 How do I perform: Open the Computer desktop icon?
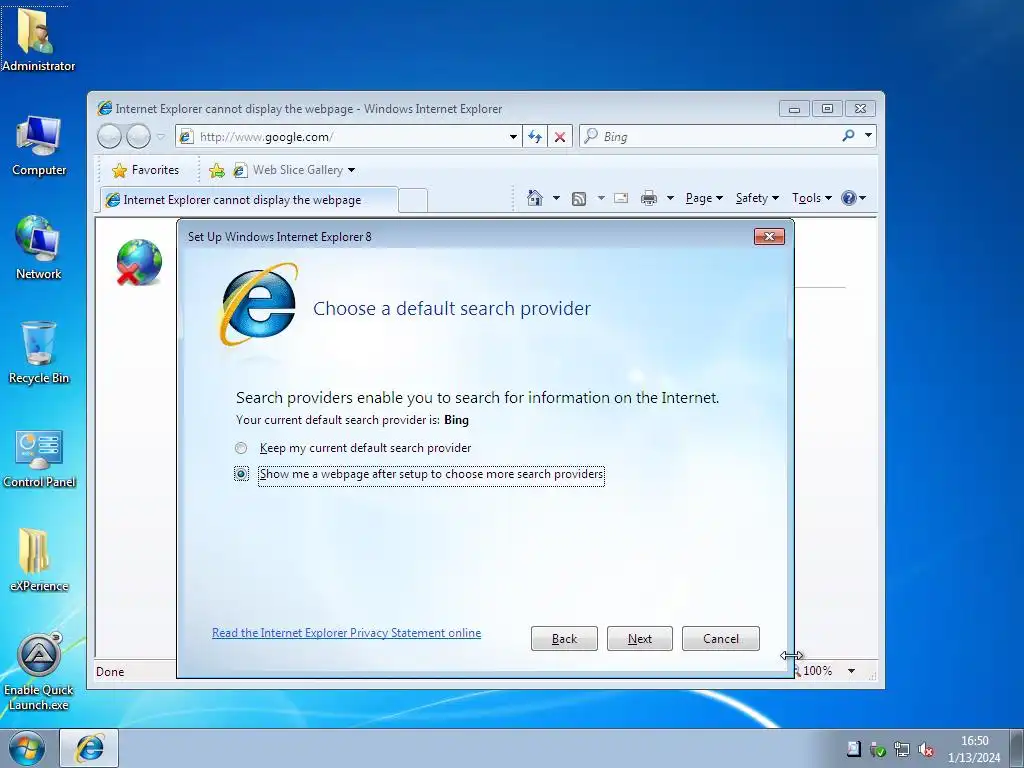coord(39,146)
